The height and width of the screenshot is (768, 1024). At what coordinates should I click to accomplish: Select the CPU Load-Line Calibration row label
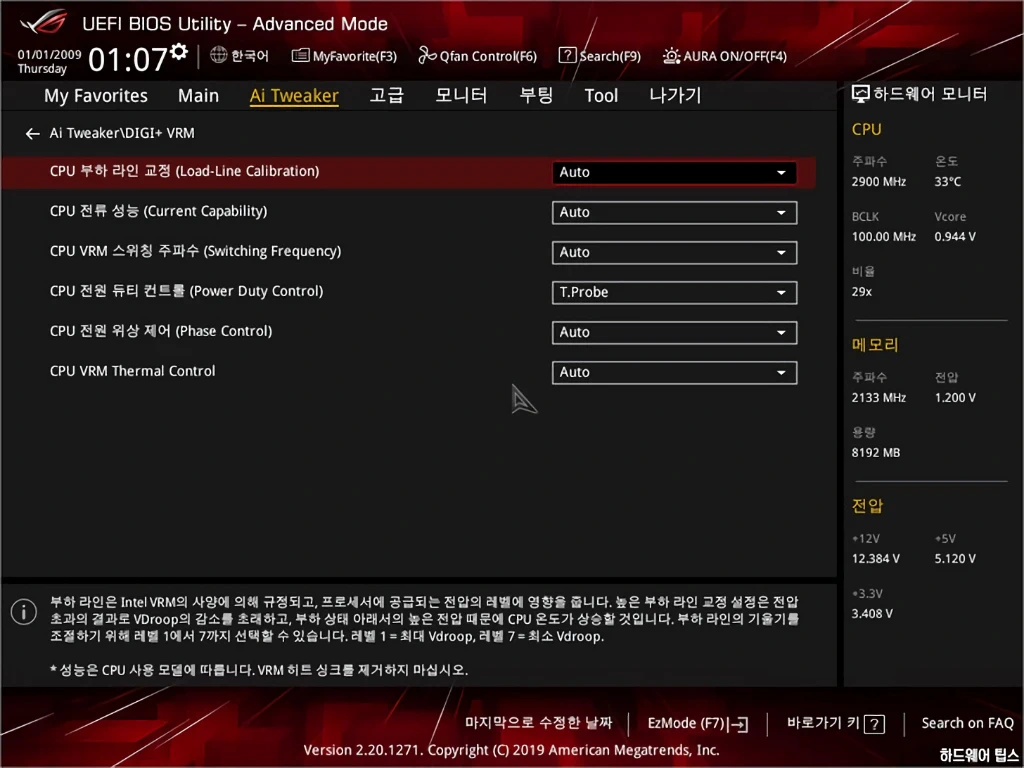(x=184, y=171)
